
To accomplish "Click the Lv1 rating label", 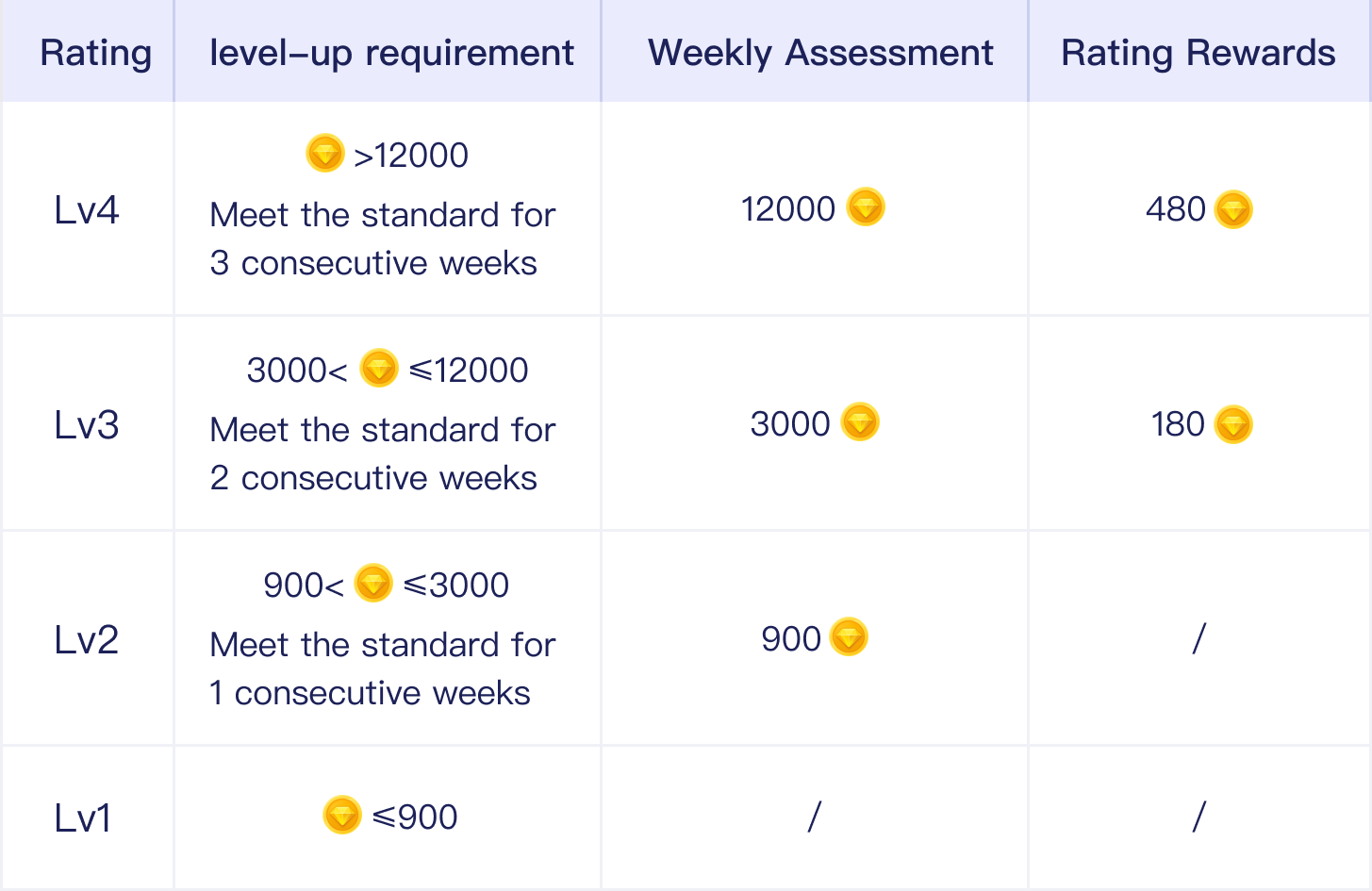I will click(83, 817).
